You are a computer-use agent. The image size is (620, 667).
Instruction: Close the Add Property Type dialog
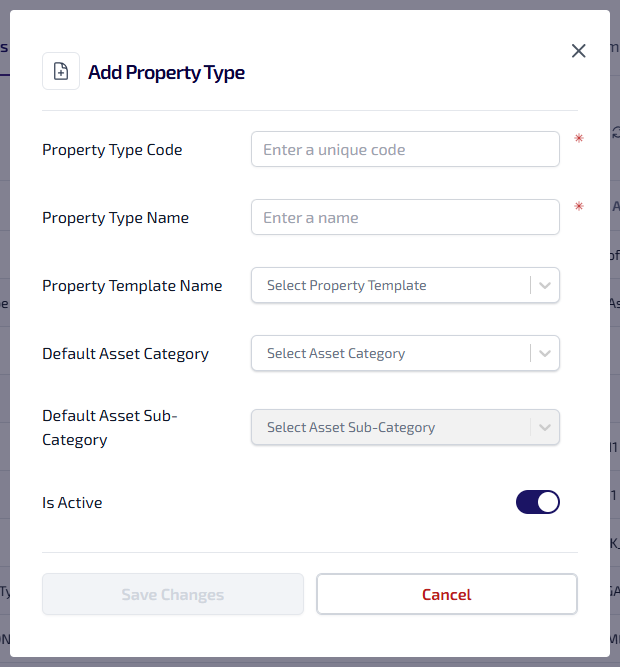578,51
